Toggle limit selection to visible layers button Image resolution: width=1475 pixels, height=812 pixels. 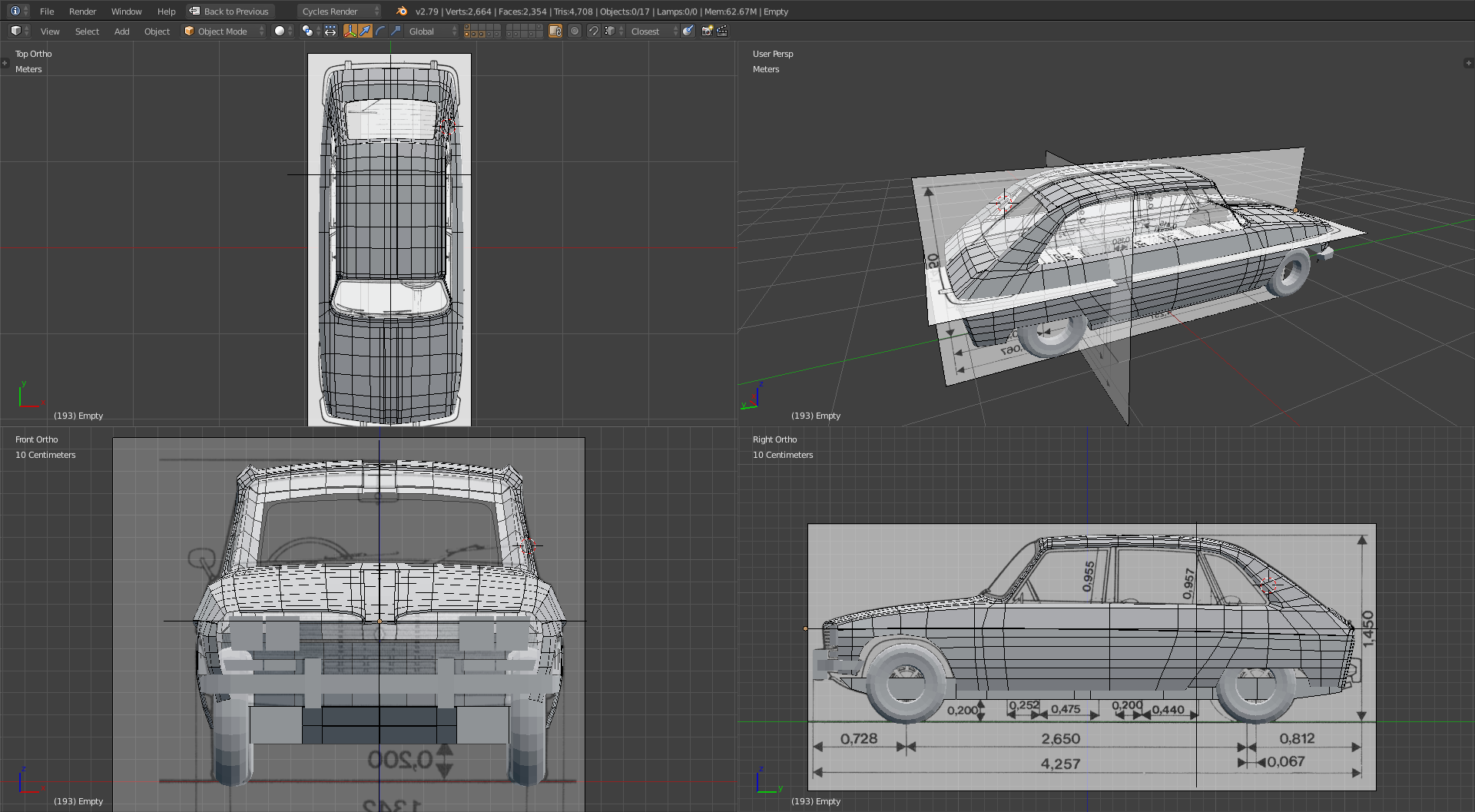(555, 31)
